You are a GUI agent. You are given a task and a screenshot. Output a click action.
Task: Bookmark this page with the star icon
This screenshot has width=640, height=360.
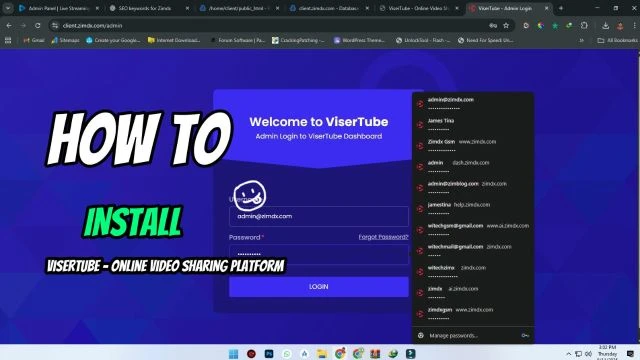[506, 25]
